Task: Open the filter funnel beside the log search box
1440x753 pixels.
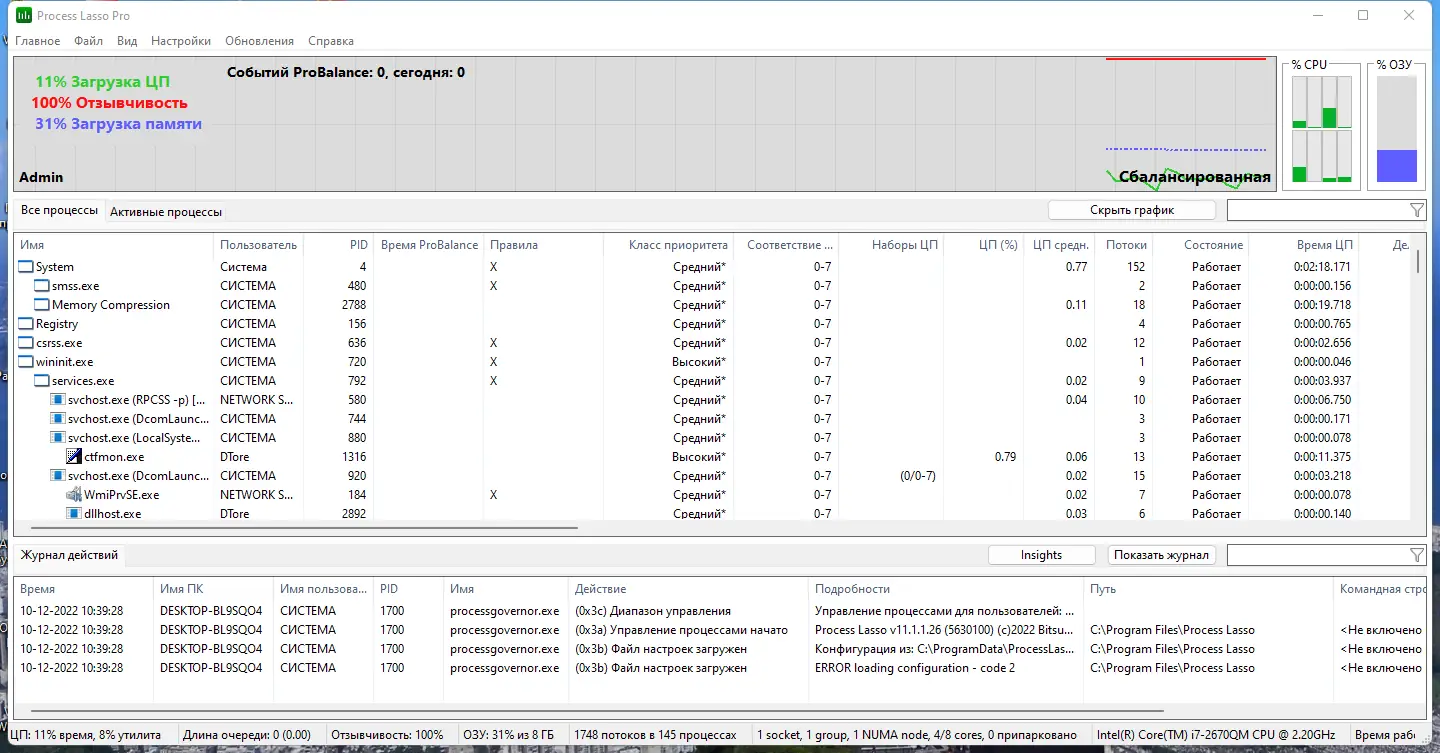Action: 1416,554
